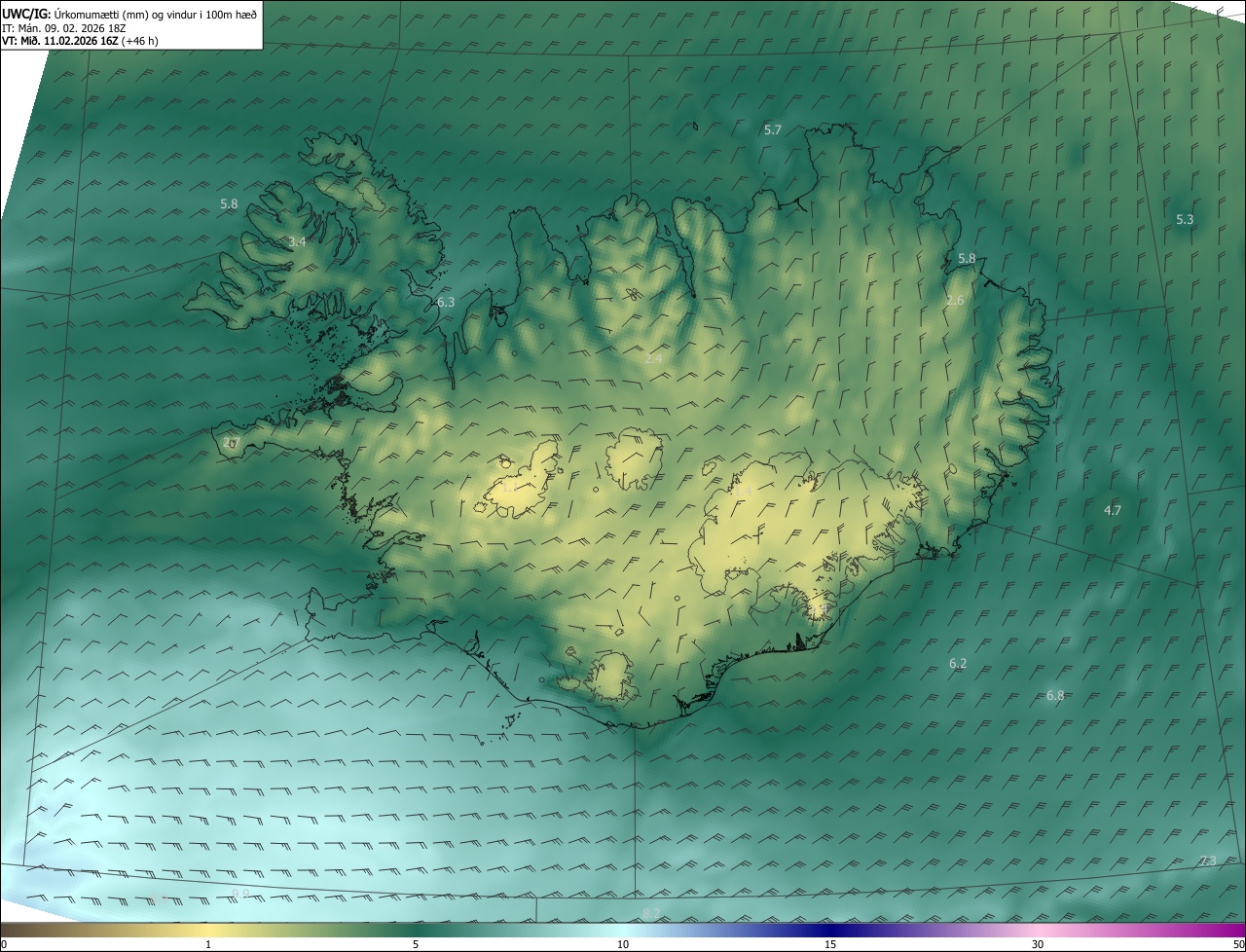Click the 2.6 value in the east
1246x952 pixels.
click(x=955, y=301)
